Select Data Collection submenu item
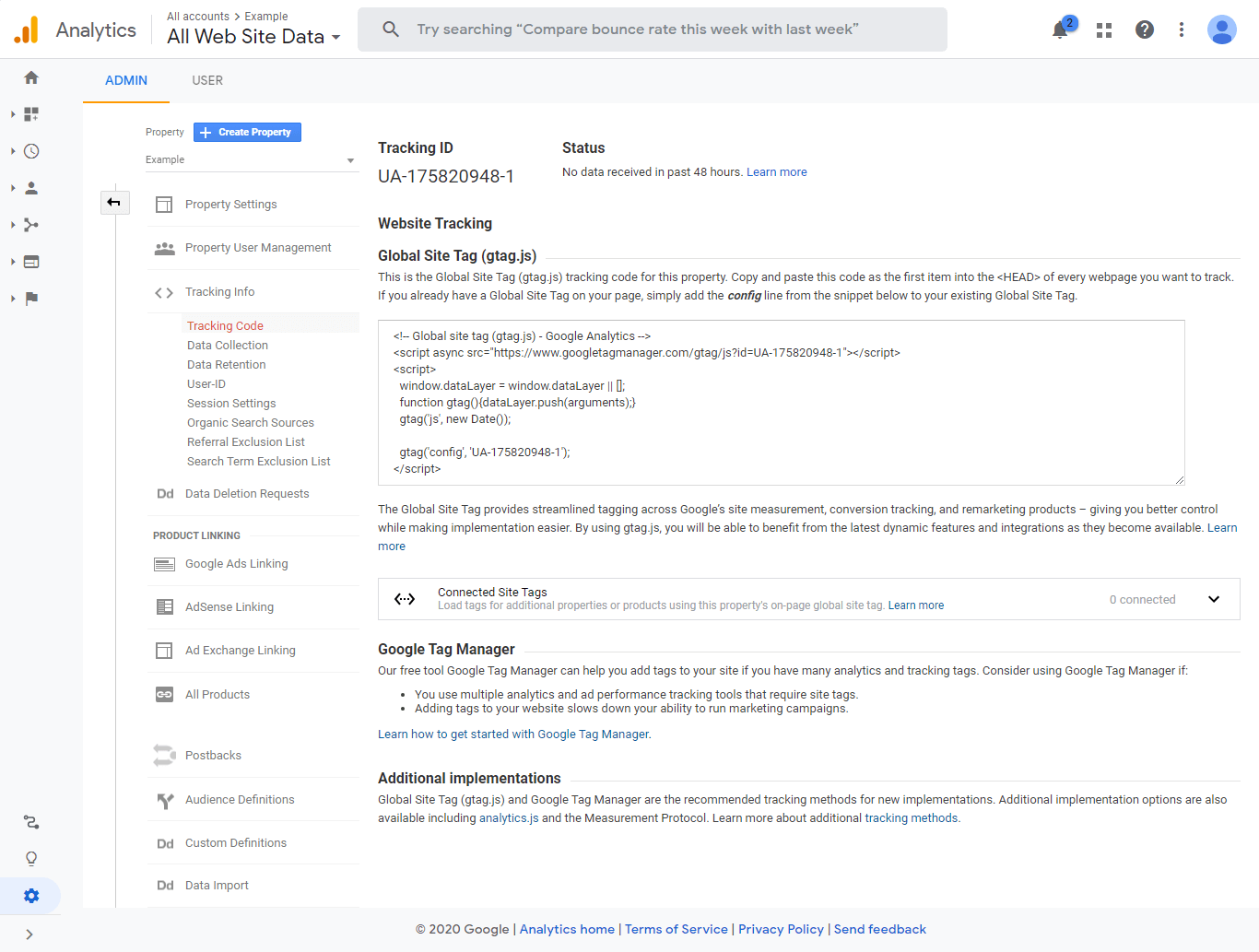Image resolution: width=1259 pixels, height=952 pixels. point(228,345)
